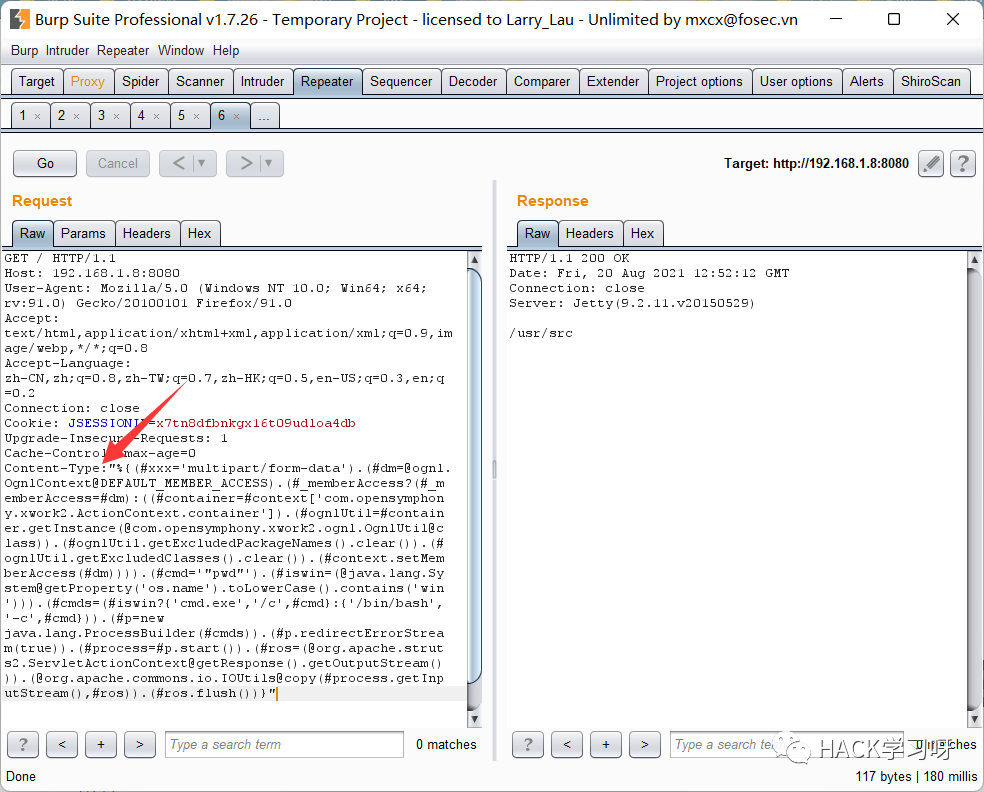Image resolution: width=984 pixels, height=792 pixels.
Task: Open the Repeater menu in menu bar
Action: click(123, 51)
